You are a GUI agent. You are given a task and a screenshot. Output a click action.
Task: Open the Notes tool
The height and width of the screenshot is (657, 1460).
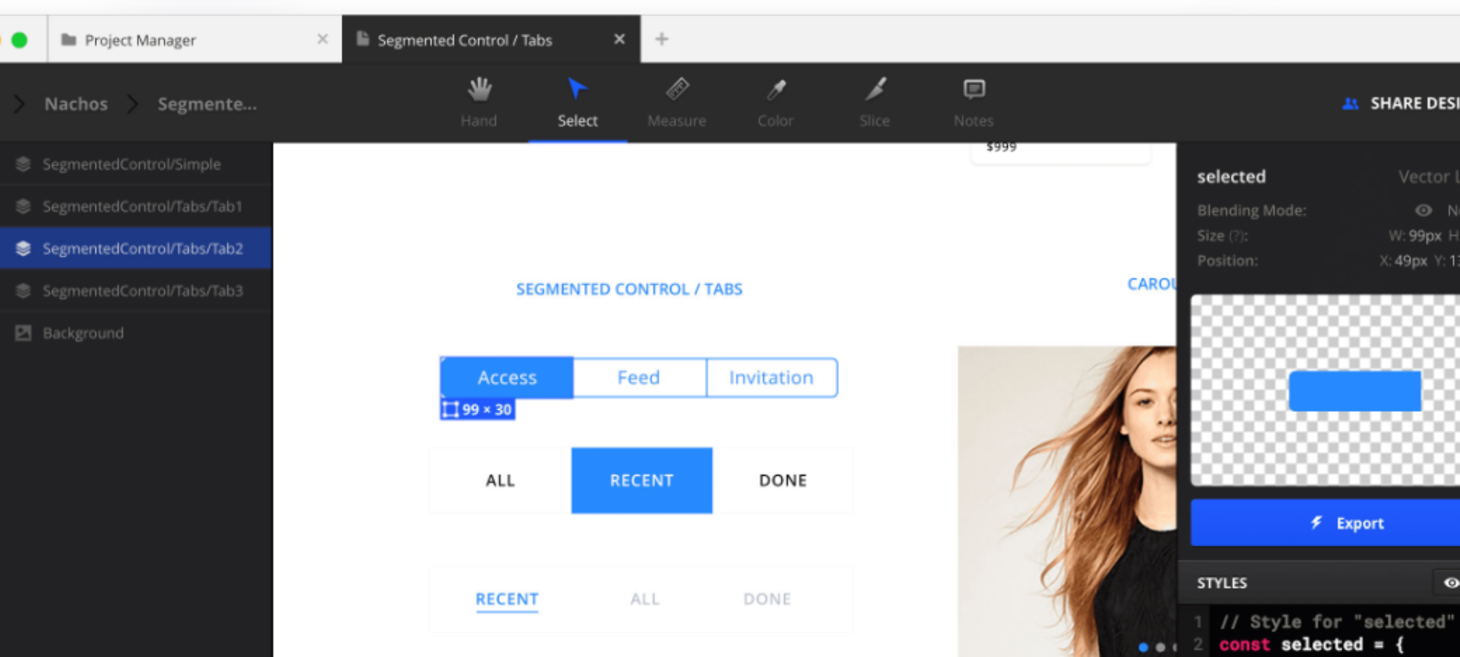(974, 102)
